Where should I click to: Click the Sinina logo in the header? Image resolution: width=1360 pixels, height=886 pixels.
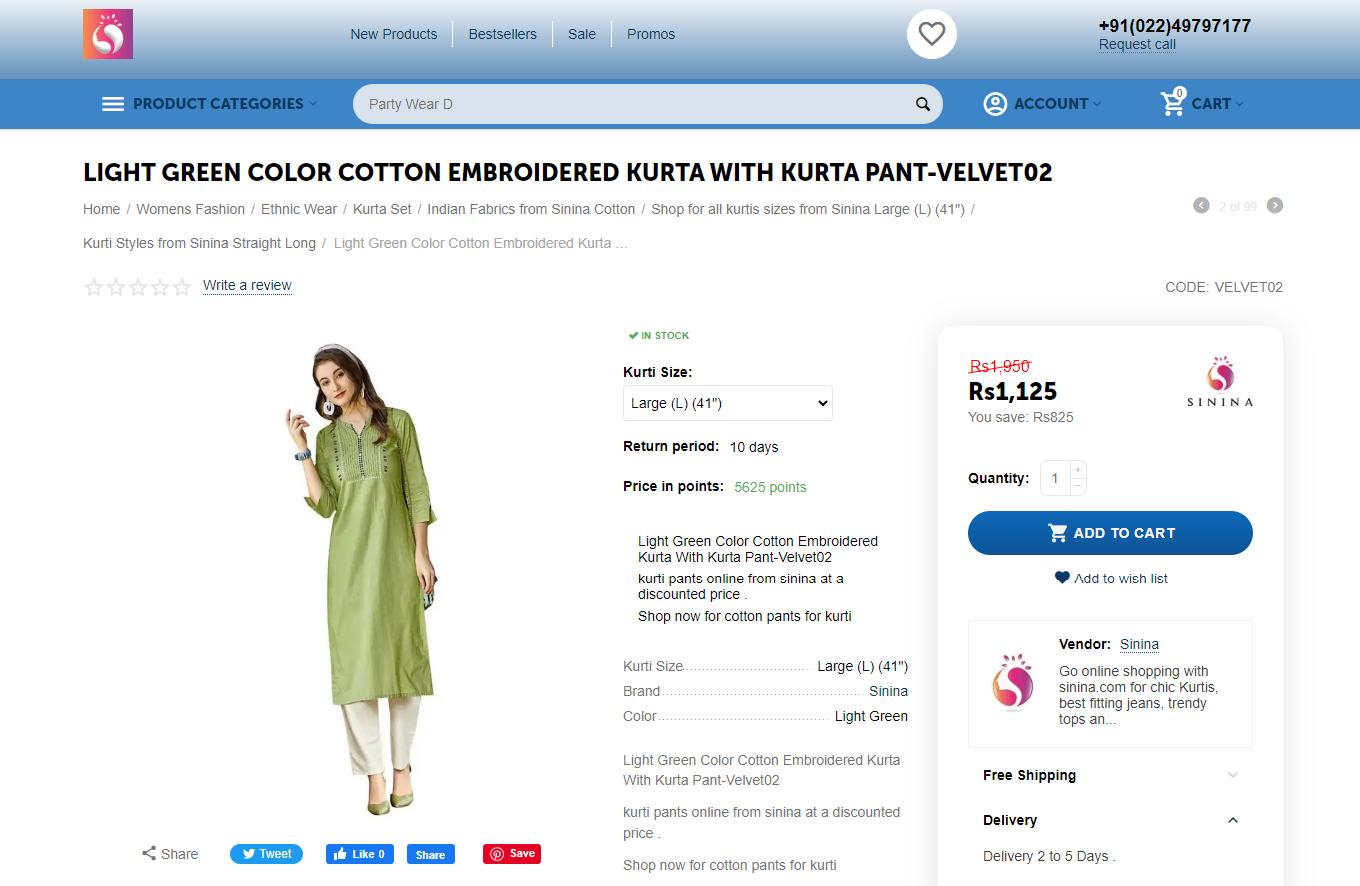[108, 34]
